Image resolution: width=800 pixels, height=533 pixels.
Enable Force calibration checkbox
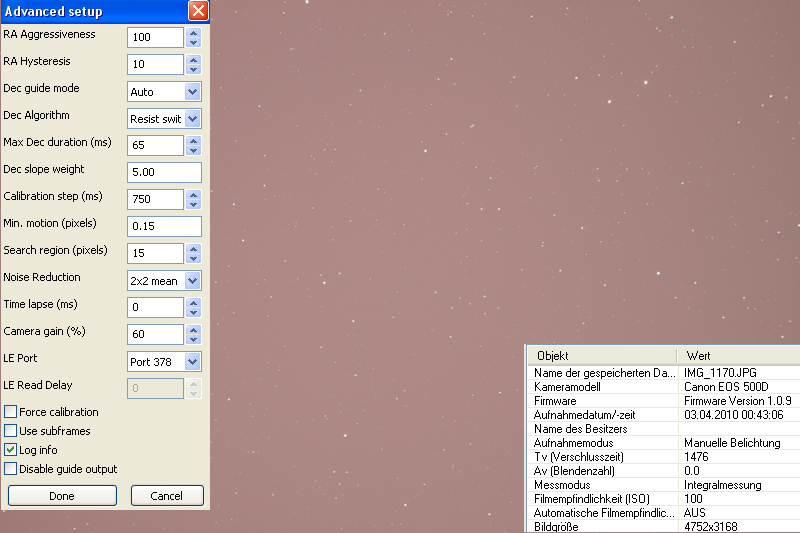coord(11,412)
